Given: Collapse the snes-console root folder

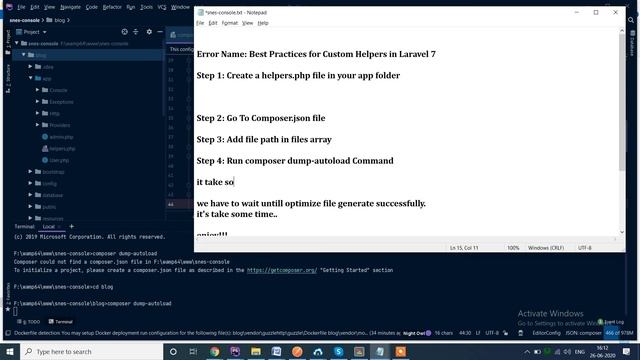Looking at the screenshot, I should (17, 43).
